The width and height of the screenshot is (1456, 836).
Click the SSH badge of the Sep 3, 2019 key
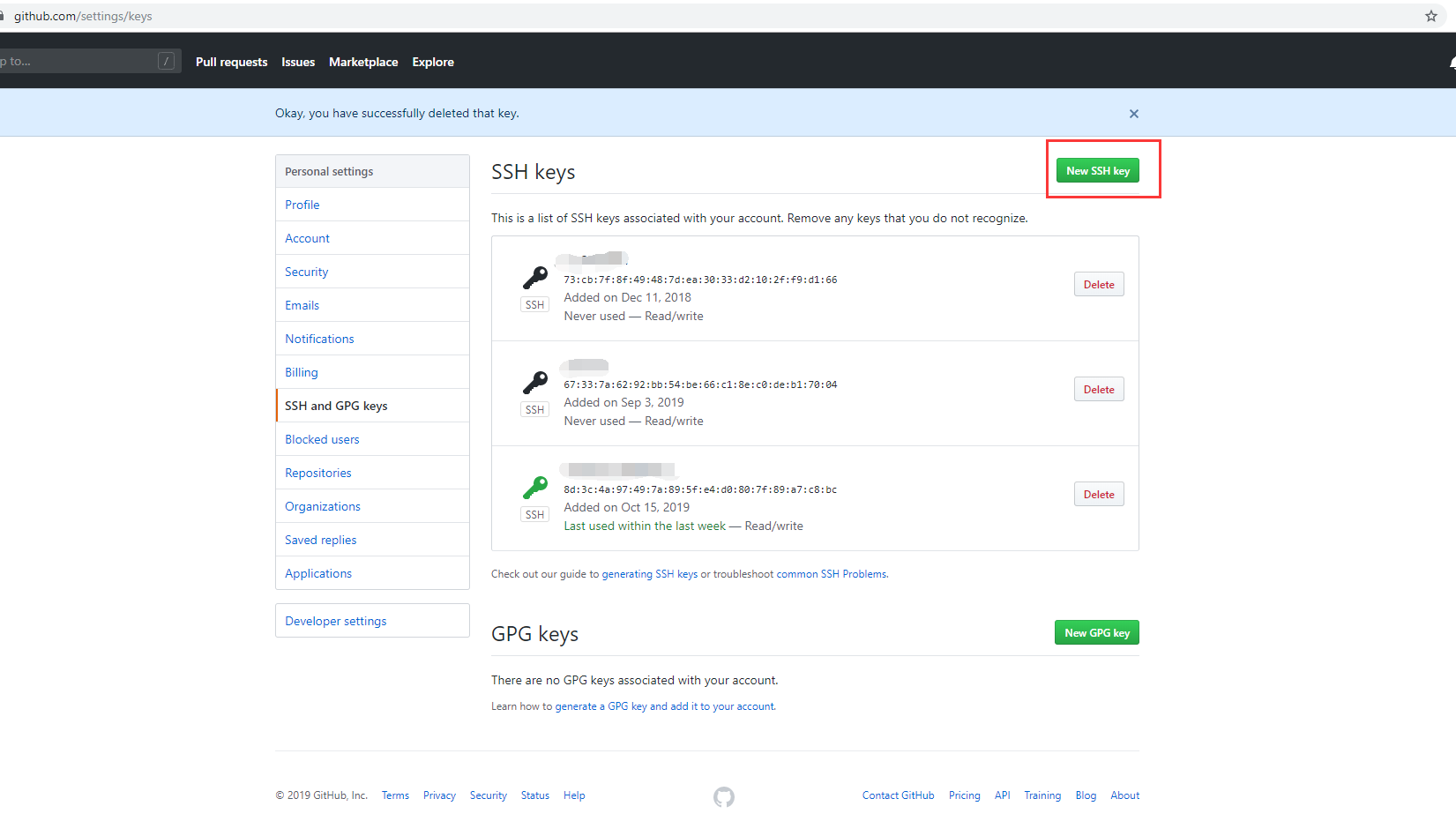click(535, 410)
